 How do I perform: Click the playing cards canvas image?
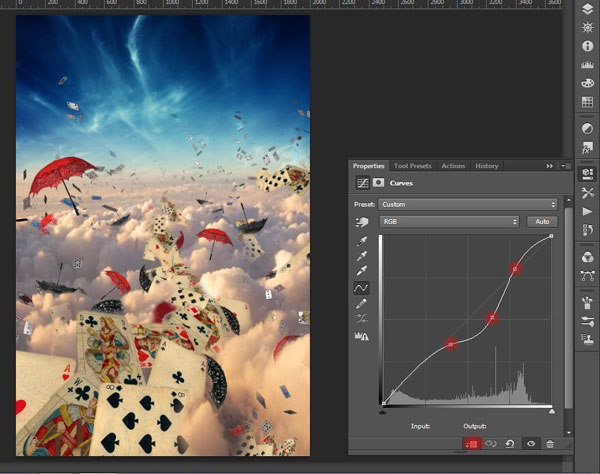(x=163, y=235)
